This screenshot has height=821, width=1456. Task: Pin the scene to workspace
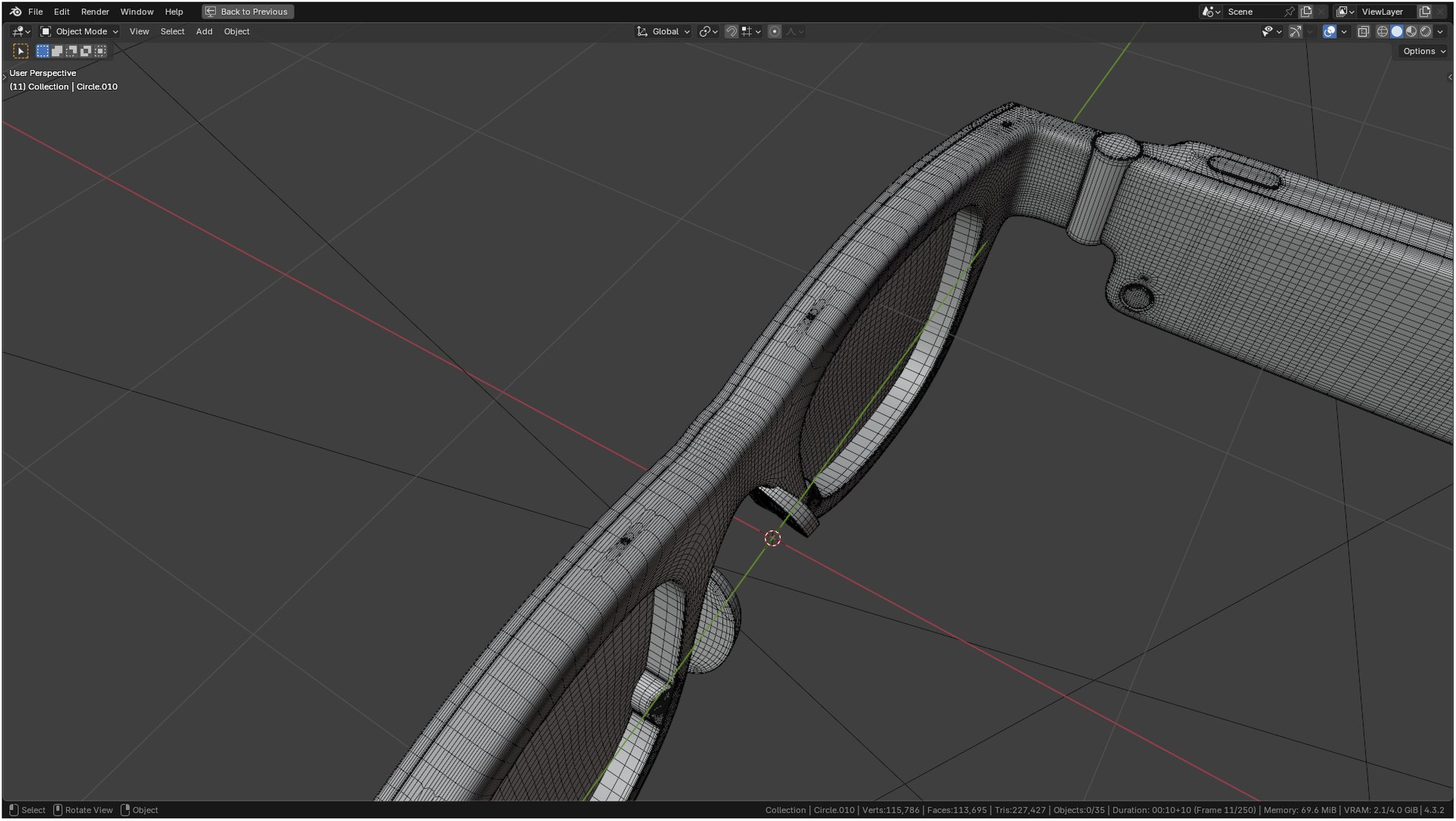pos(1289,11)
